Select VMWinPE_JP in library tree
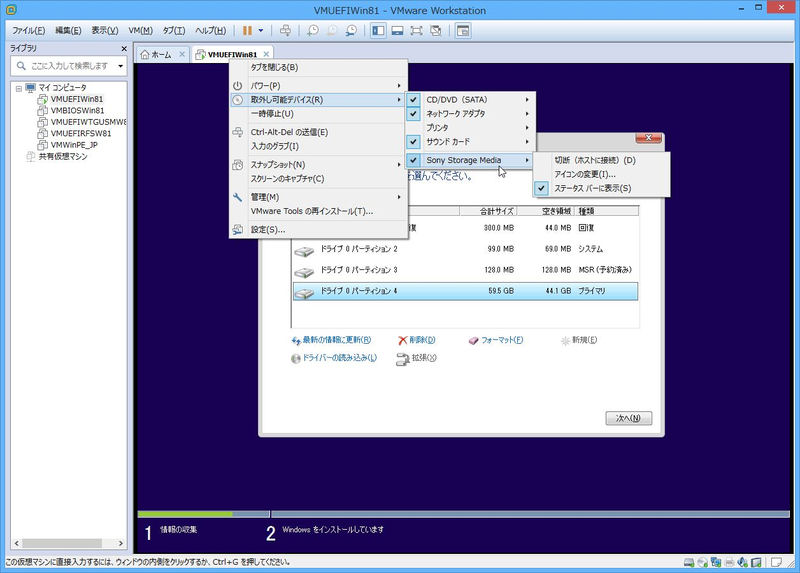The width and height of the screenshot is (800, 573). [x=73, y=145]
